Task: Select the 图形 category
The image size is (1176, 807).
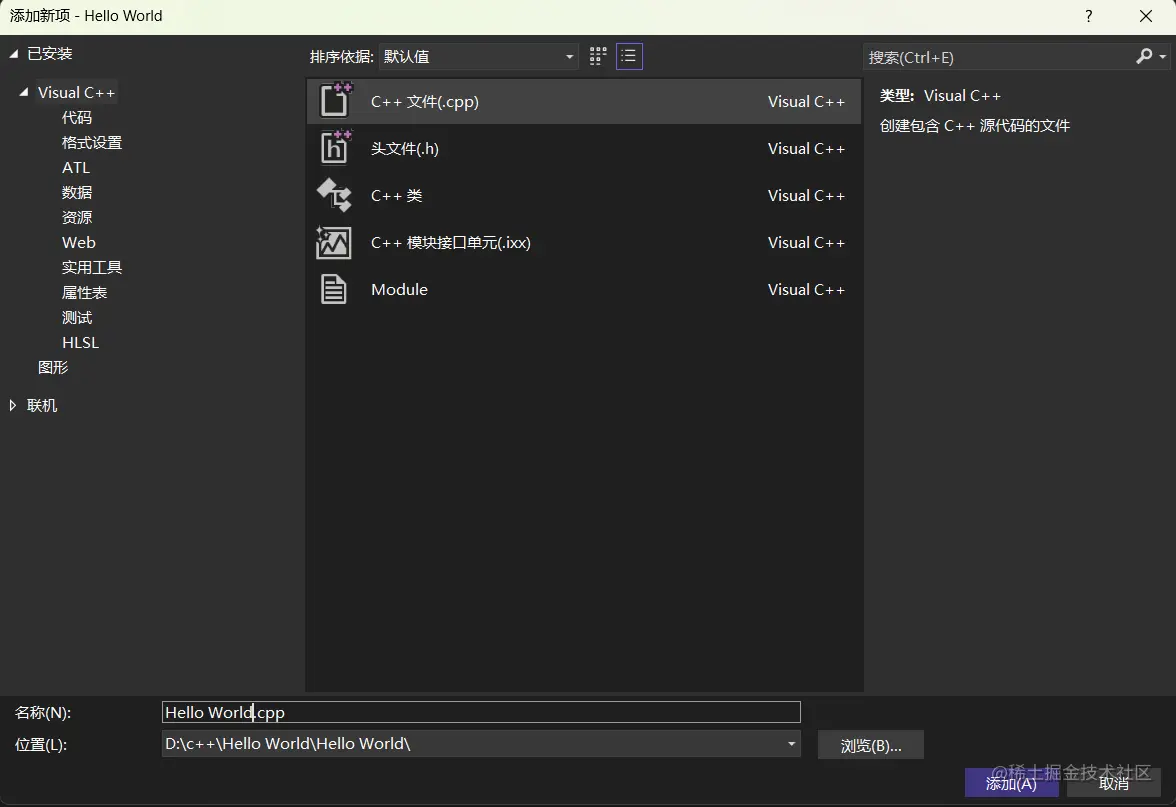Action: pyautogui.click(x=52, y=368)
